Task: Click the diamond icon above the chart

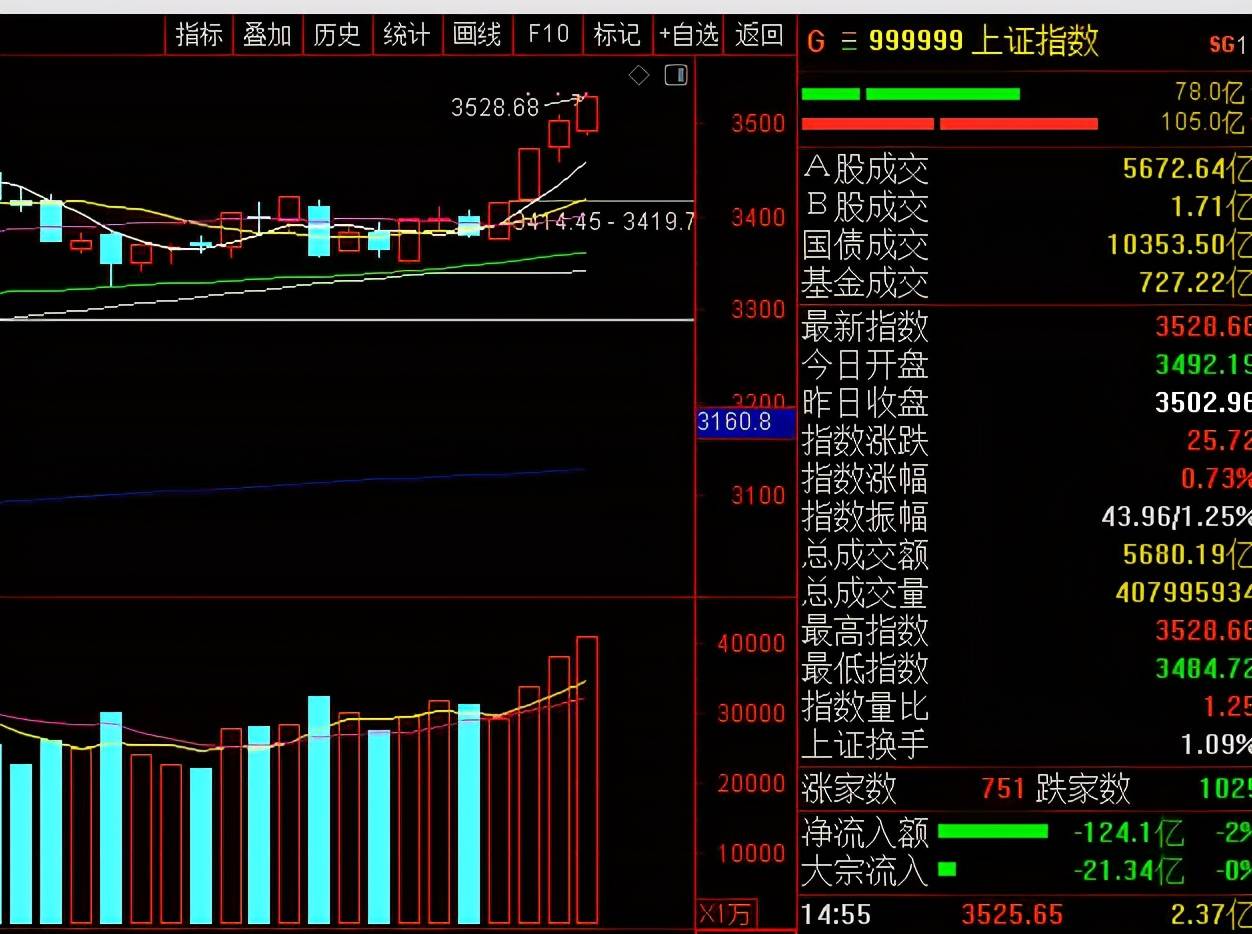Action: [x=639, y=76]
